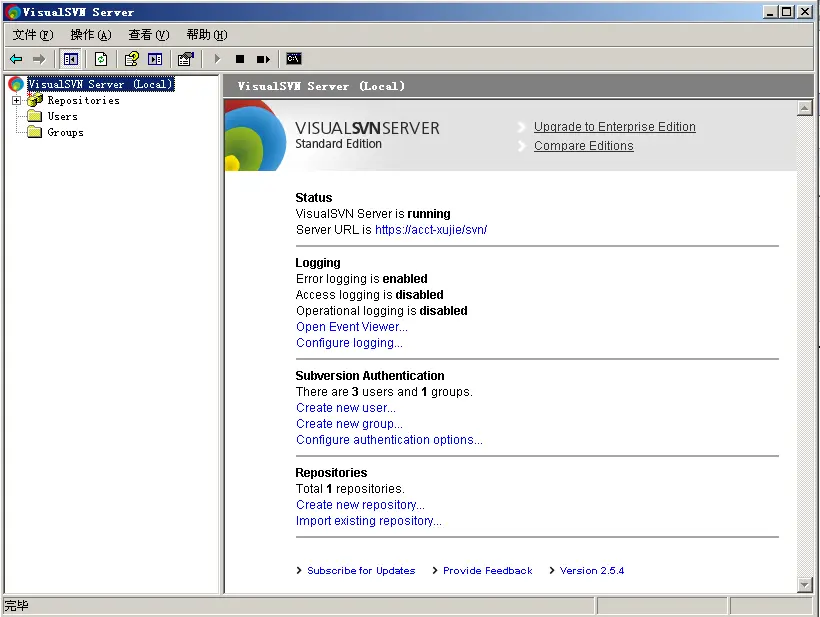Click the Version 2.5.4 link

(591, 570)
